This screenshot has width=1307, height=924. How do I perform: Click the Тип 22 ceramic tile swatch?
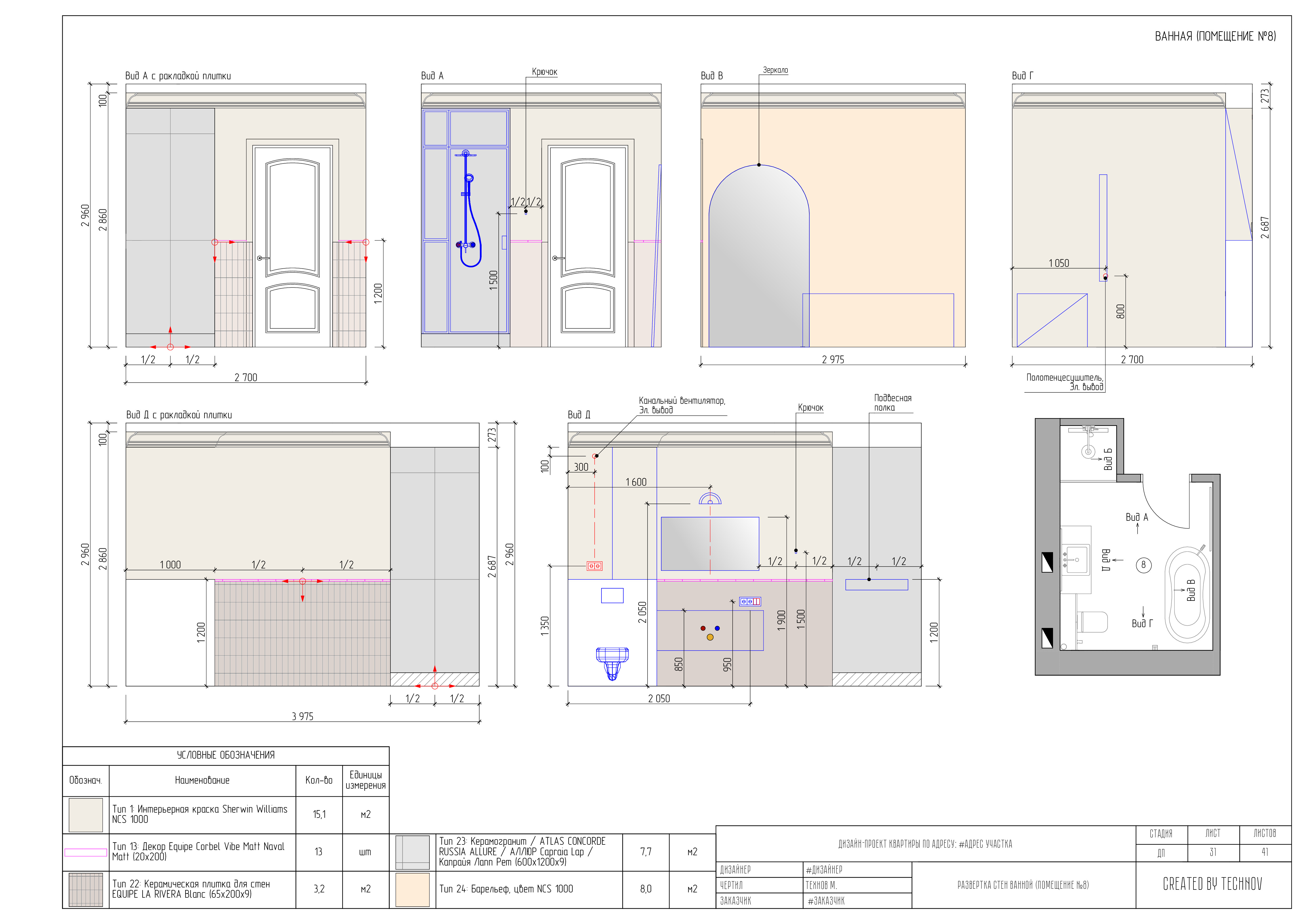[85, 889]
